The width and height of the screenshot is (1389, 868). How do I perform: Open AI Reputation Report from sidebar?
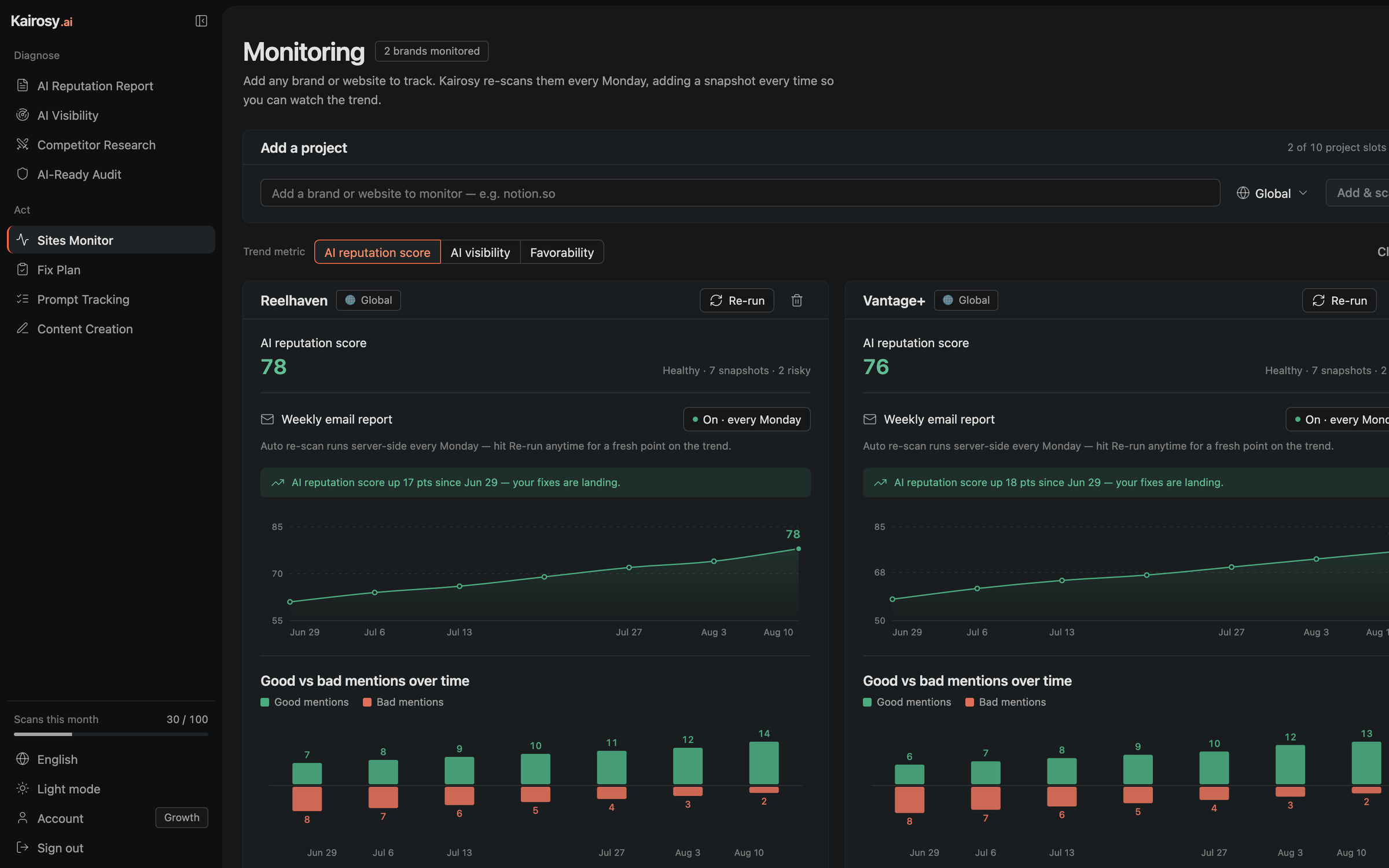[111, 86]
